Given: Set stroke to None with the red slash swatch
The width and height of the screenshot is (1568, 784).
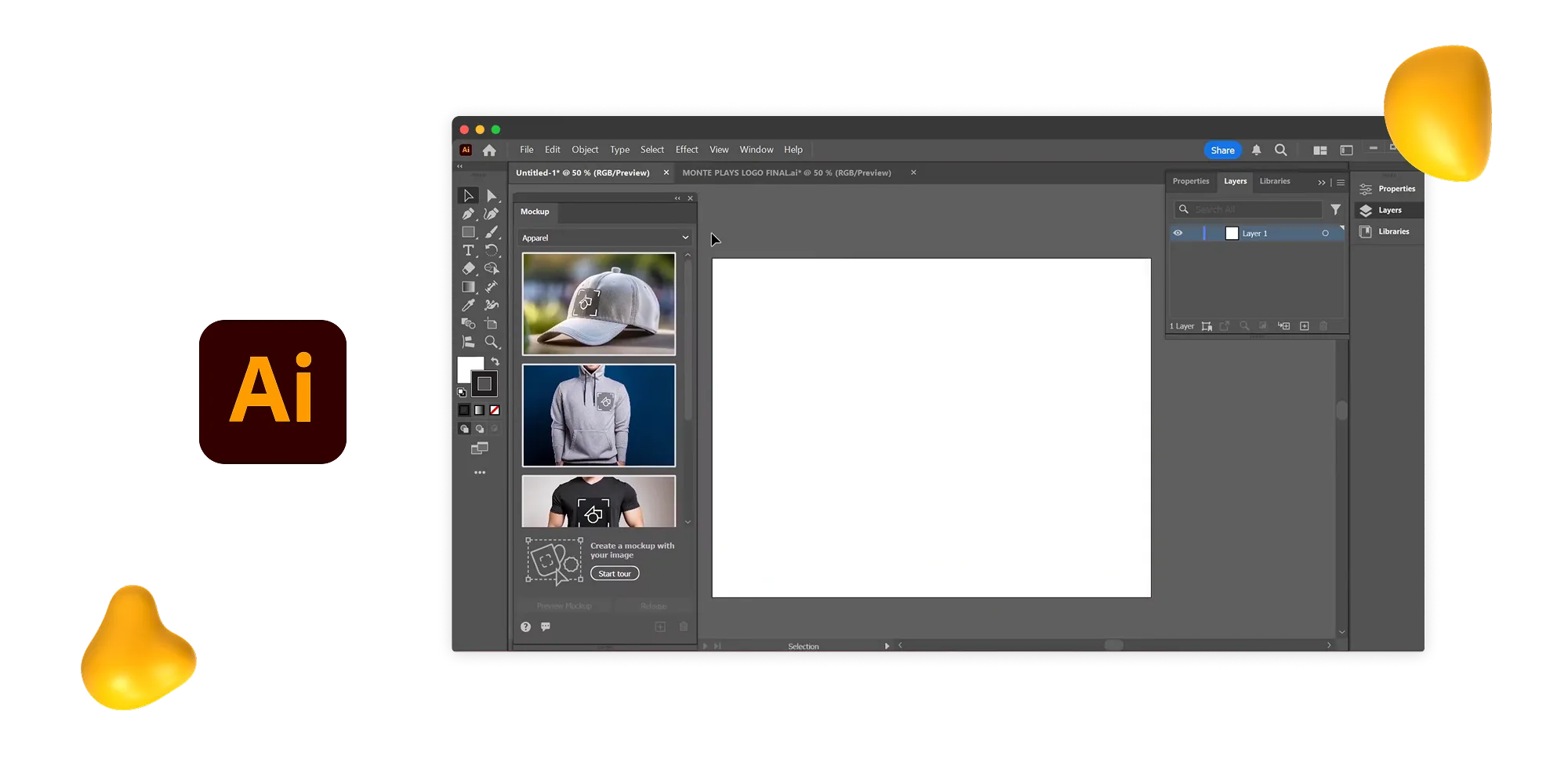Looking at the screenshot, I should 494,410.
